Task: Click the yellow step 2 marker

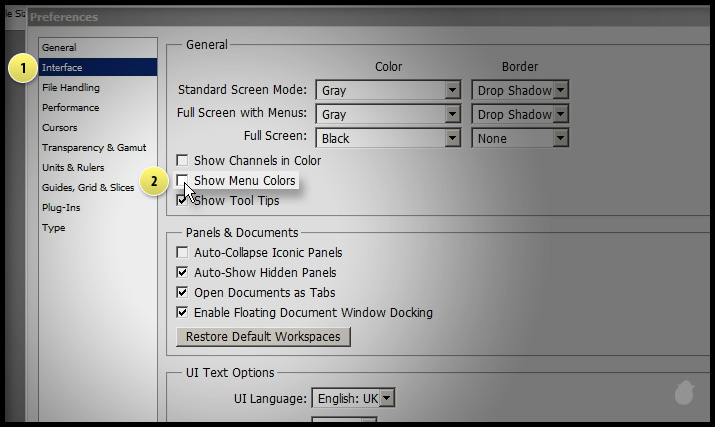Action: pyautogui.click(x=153, y=182)
